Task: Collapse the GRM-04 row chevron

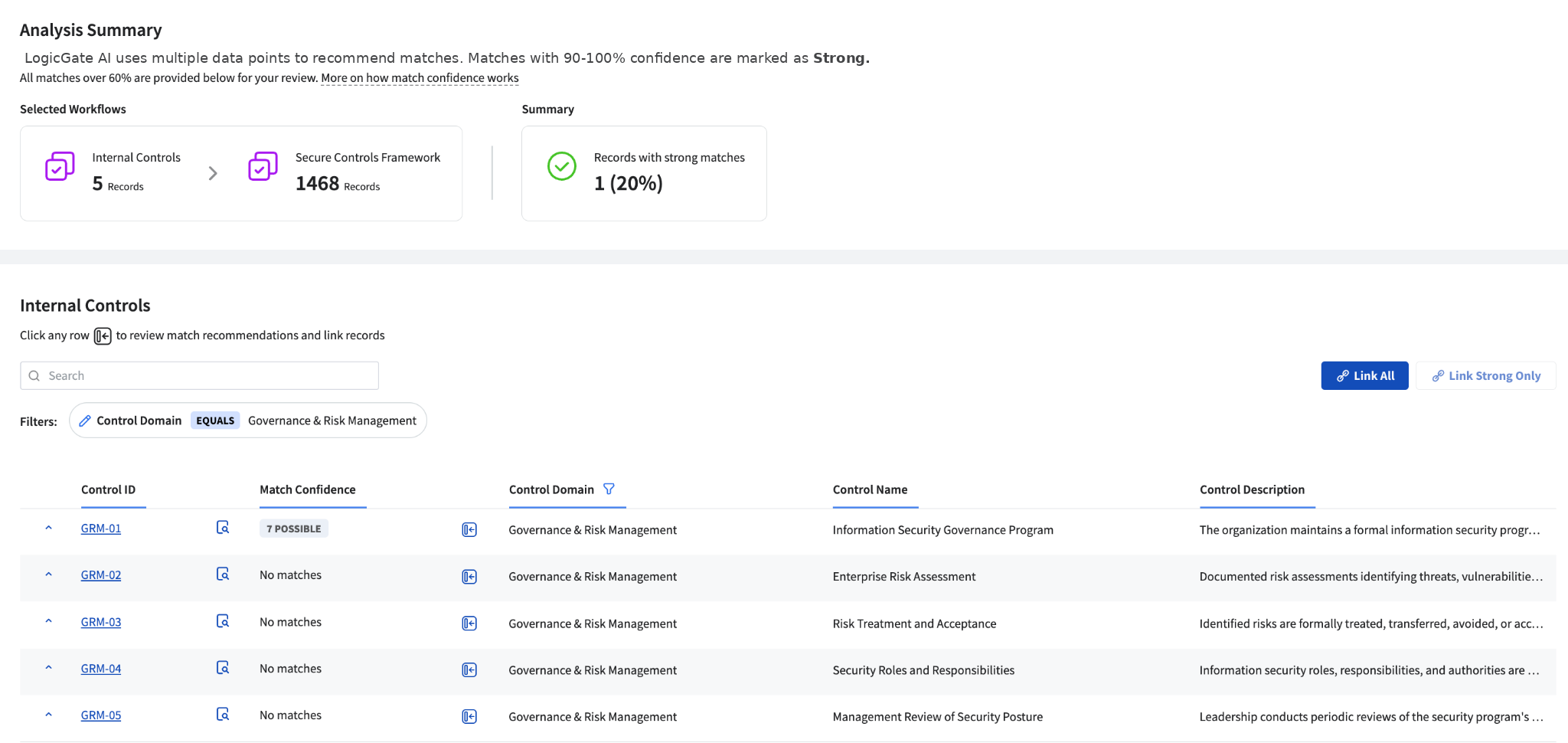Action: click(48, 668)
